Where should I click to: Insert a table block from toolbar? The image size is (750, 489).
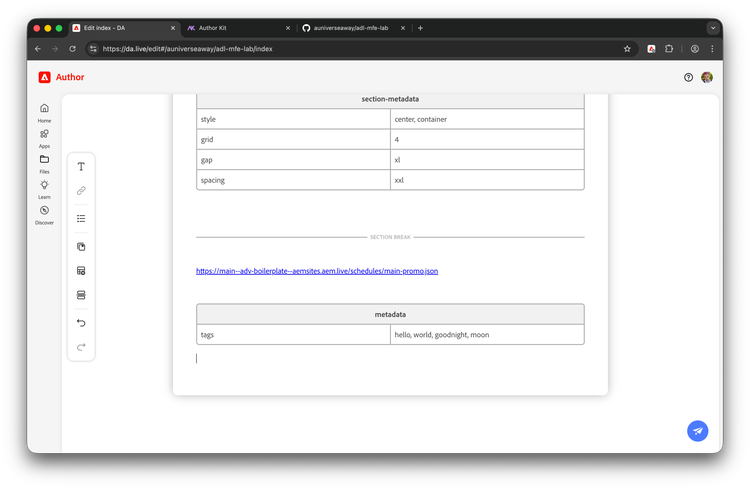pyautogui.click(x=81, y=270)
